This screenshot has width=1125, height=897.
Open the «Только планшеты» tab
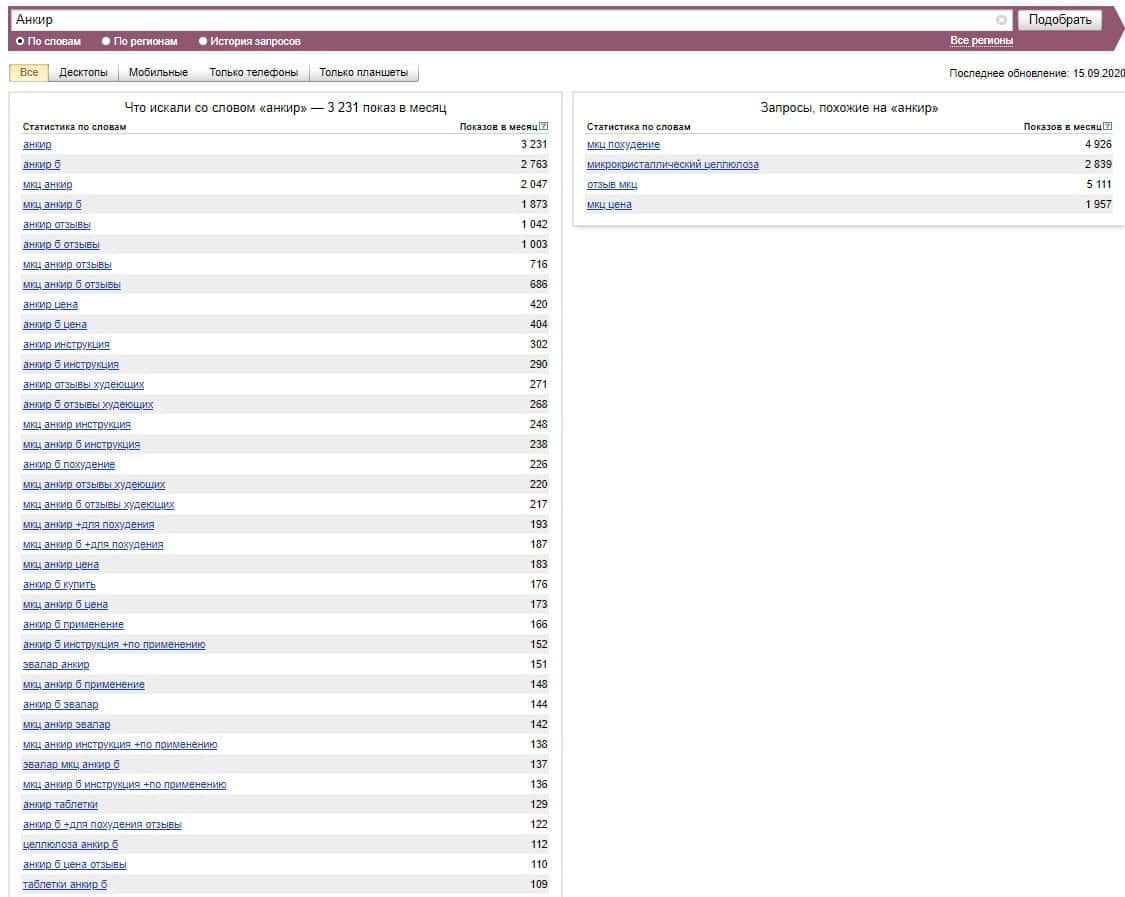tap(363, 73)
